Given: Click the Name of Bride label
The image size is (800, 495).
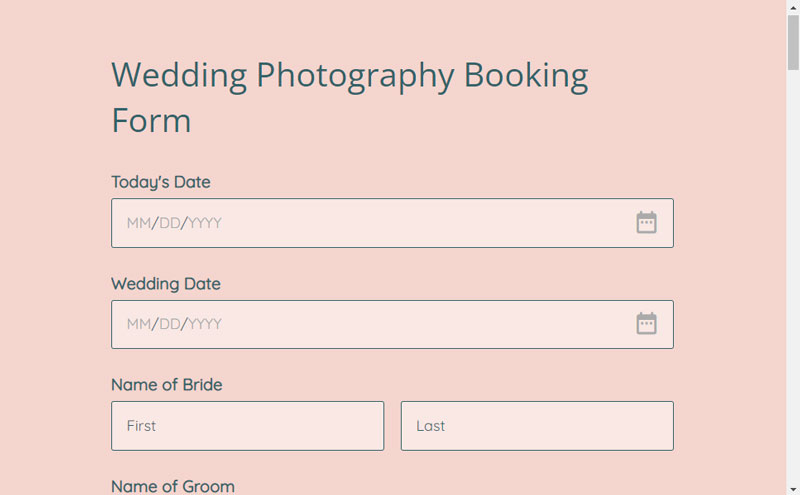Looking at the screenshot, I should pos(166,385).
